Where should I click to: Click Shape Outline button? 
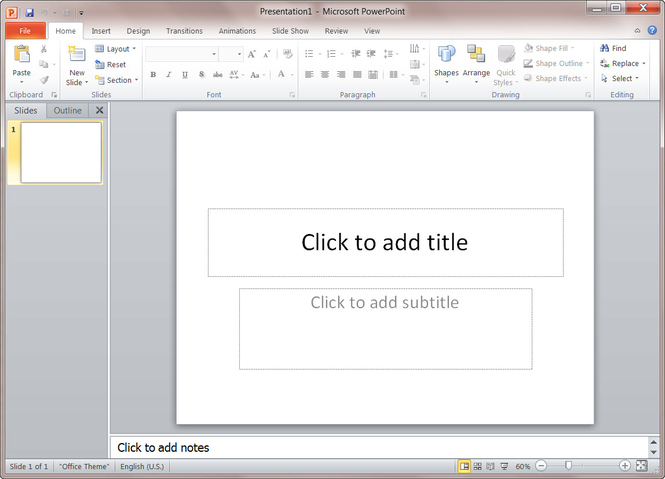(x=556, y=63)
